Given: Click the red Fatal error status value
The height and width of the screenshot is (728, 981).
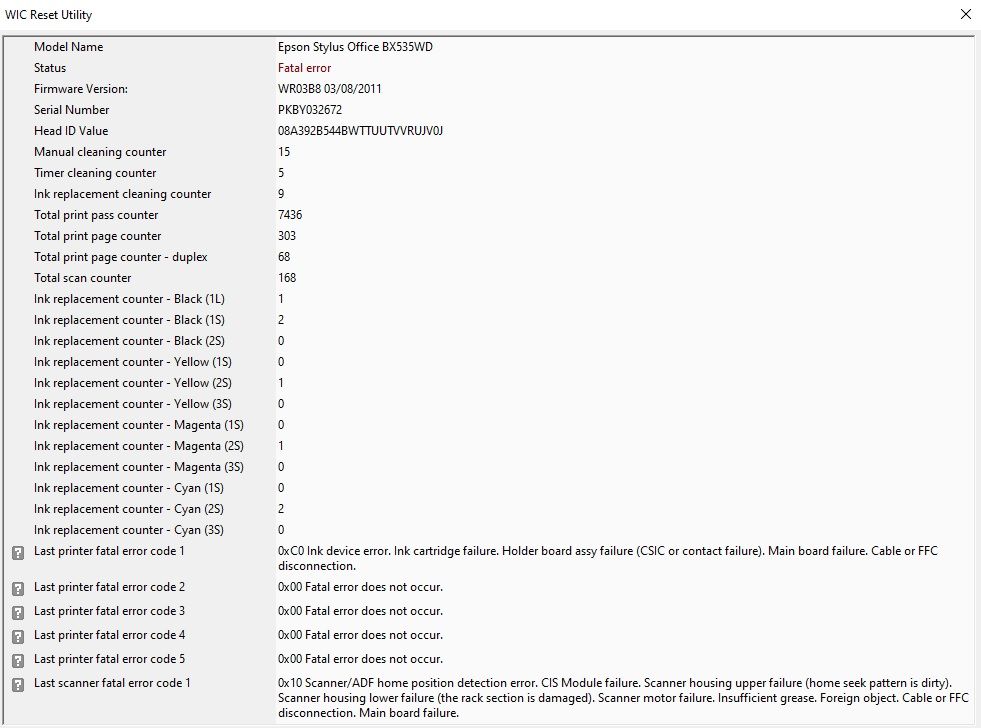Looking at the screenshot, I should tap(304, 68).
